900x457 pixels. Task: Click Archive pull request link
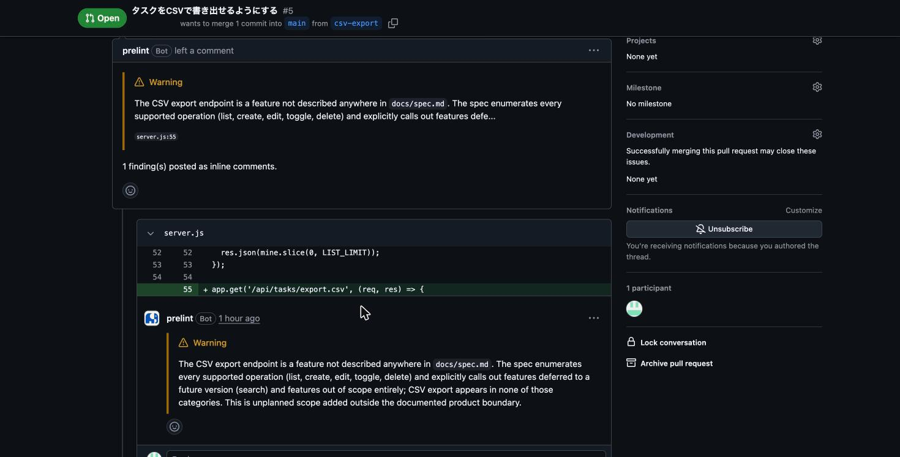click(676, 363)
